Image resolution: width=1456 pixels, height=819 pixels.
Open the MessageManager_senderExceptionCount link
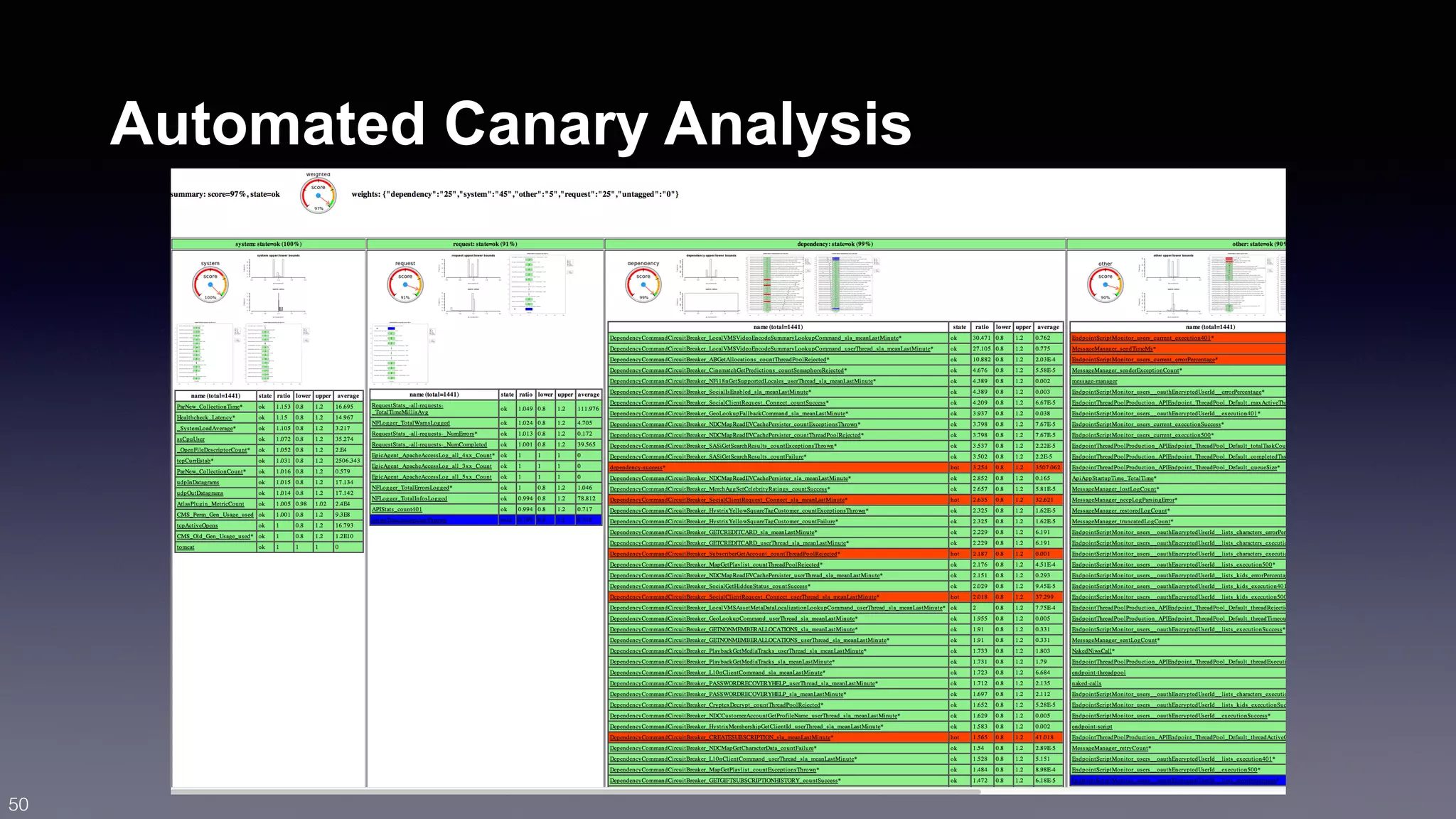[1127, 370]
